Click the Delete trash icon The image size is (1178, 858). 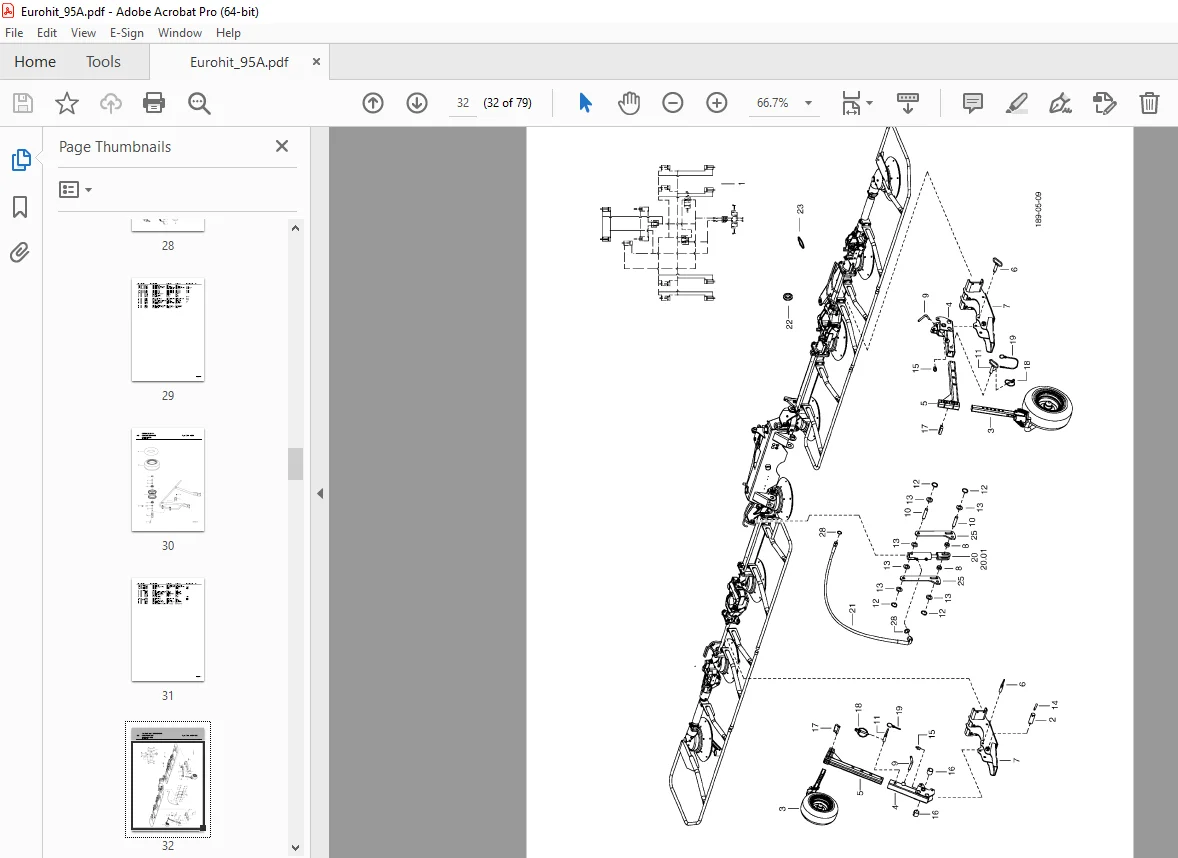pyautogui.click(x=1149, y=103)
